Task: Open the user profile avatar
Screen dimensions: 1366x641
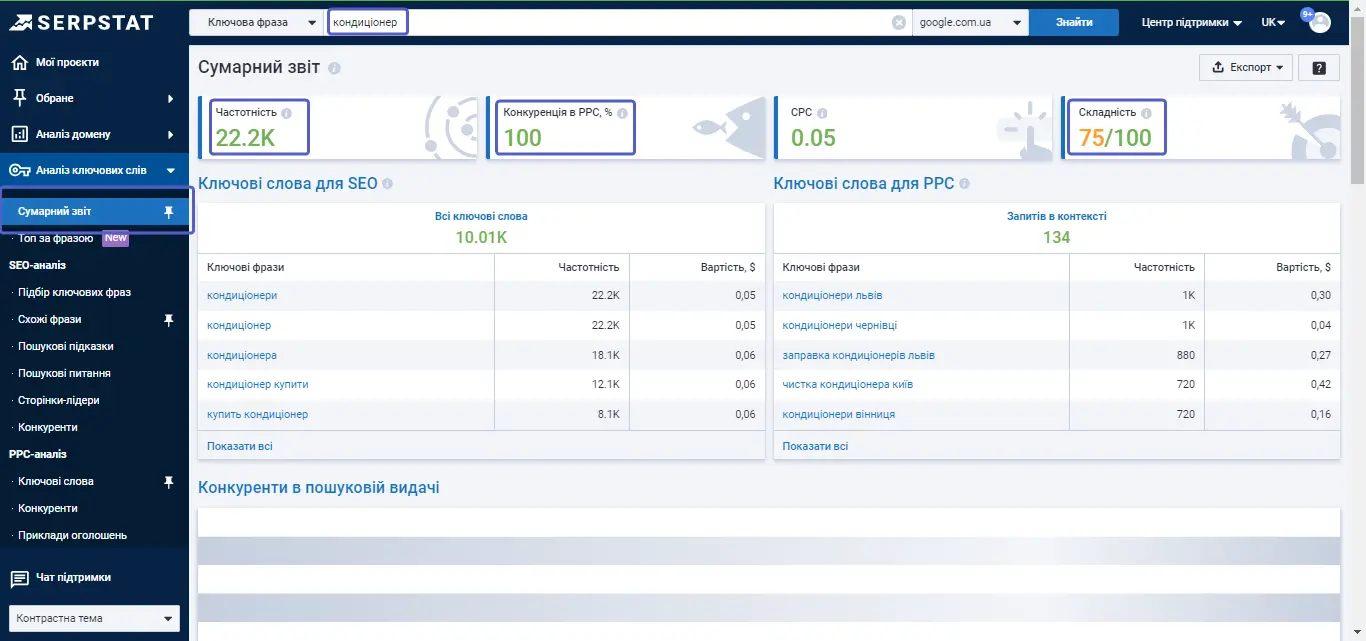Action: pyautogui.click(x=1320, y=22)
